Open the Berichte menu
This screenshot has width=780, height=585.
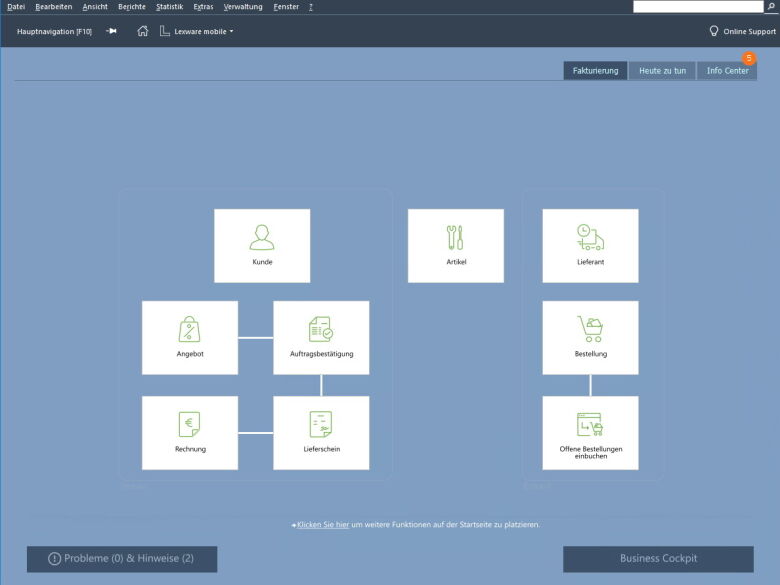(131, 7)
